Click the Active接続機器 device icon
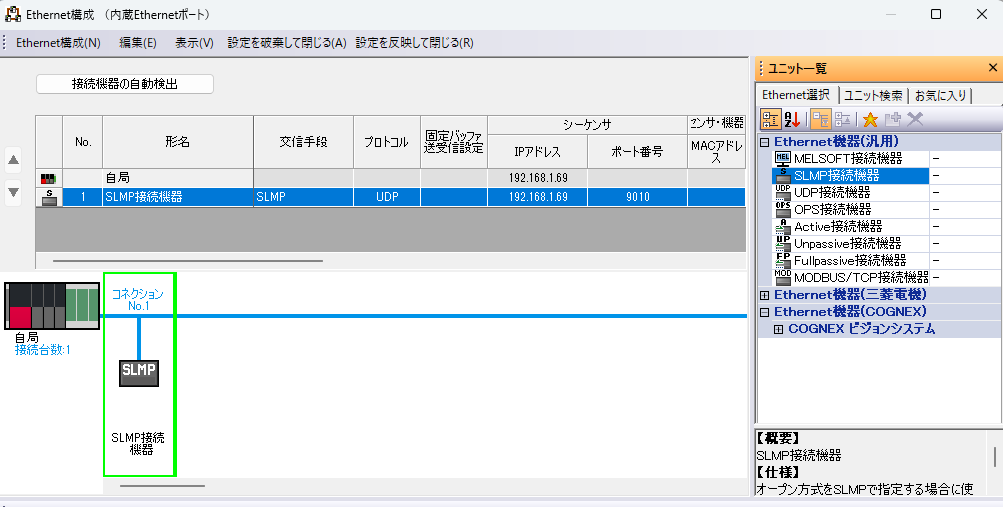 coord(783,226)
